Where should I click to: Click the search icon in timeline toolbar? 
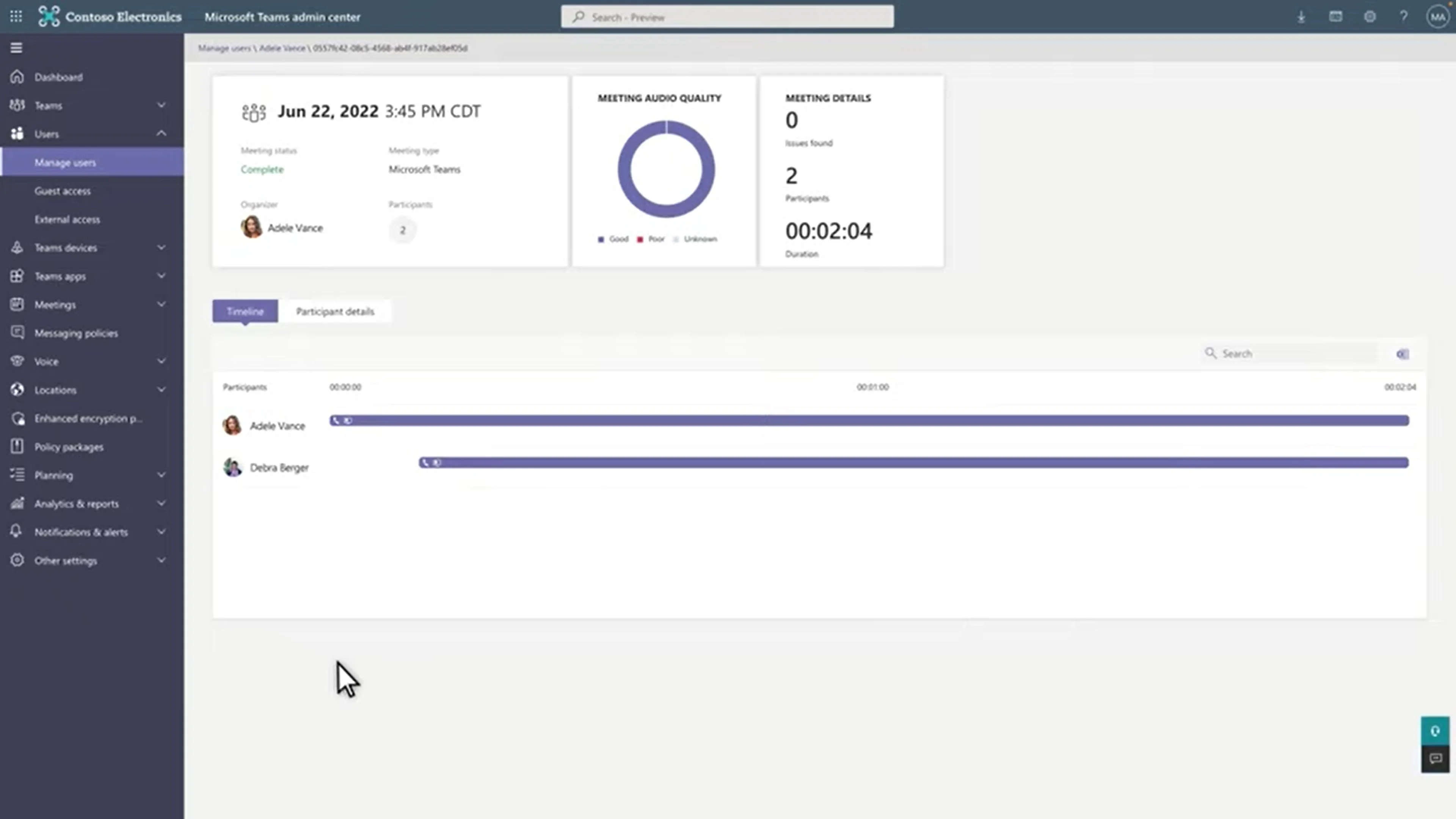click(x=1211, y=353)
